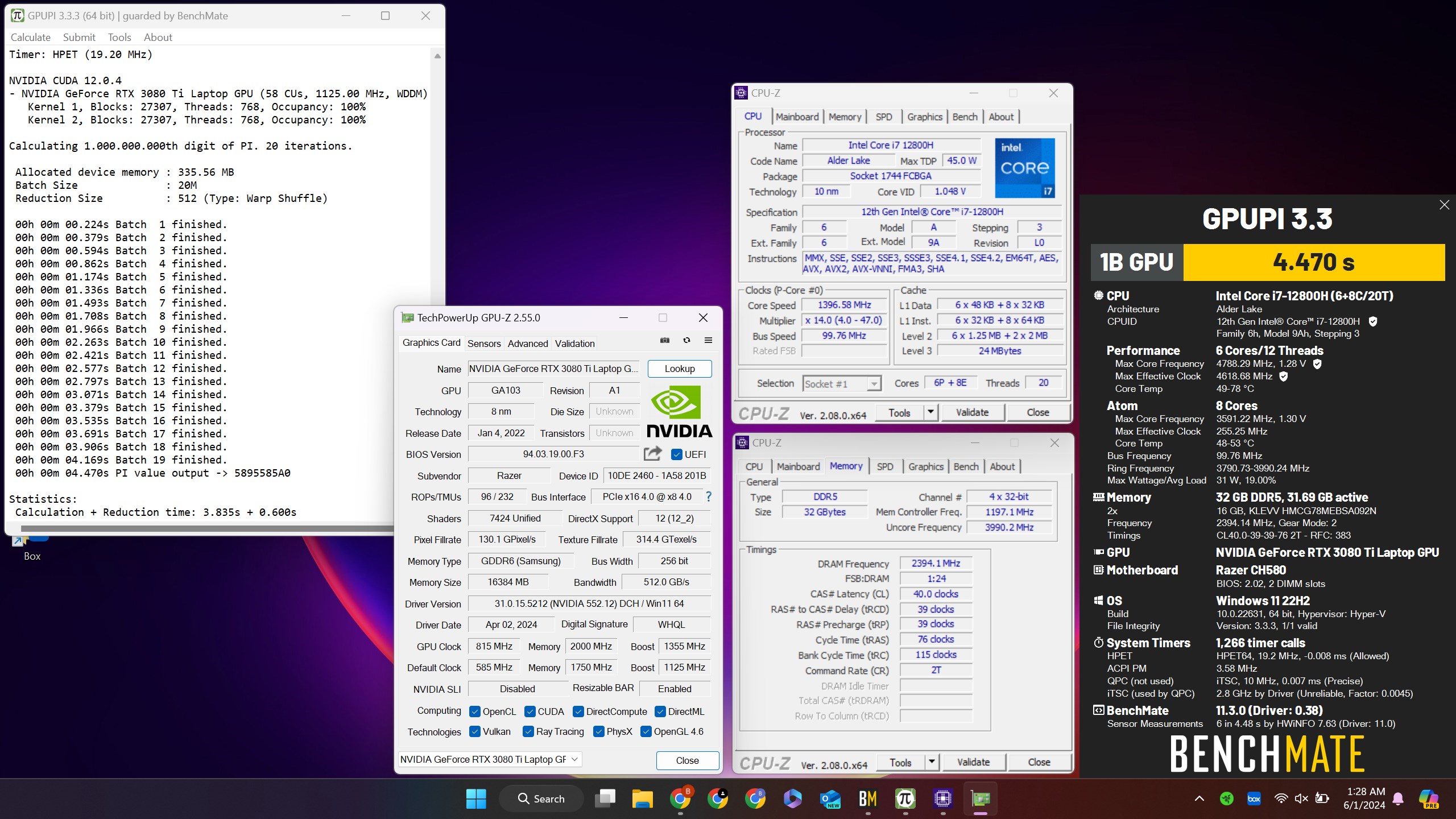
Task: Show hidden tray icons chevron
Action: (x=1199, y=799)
